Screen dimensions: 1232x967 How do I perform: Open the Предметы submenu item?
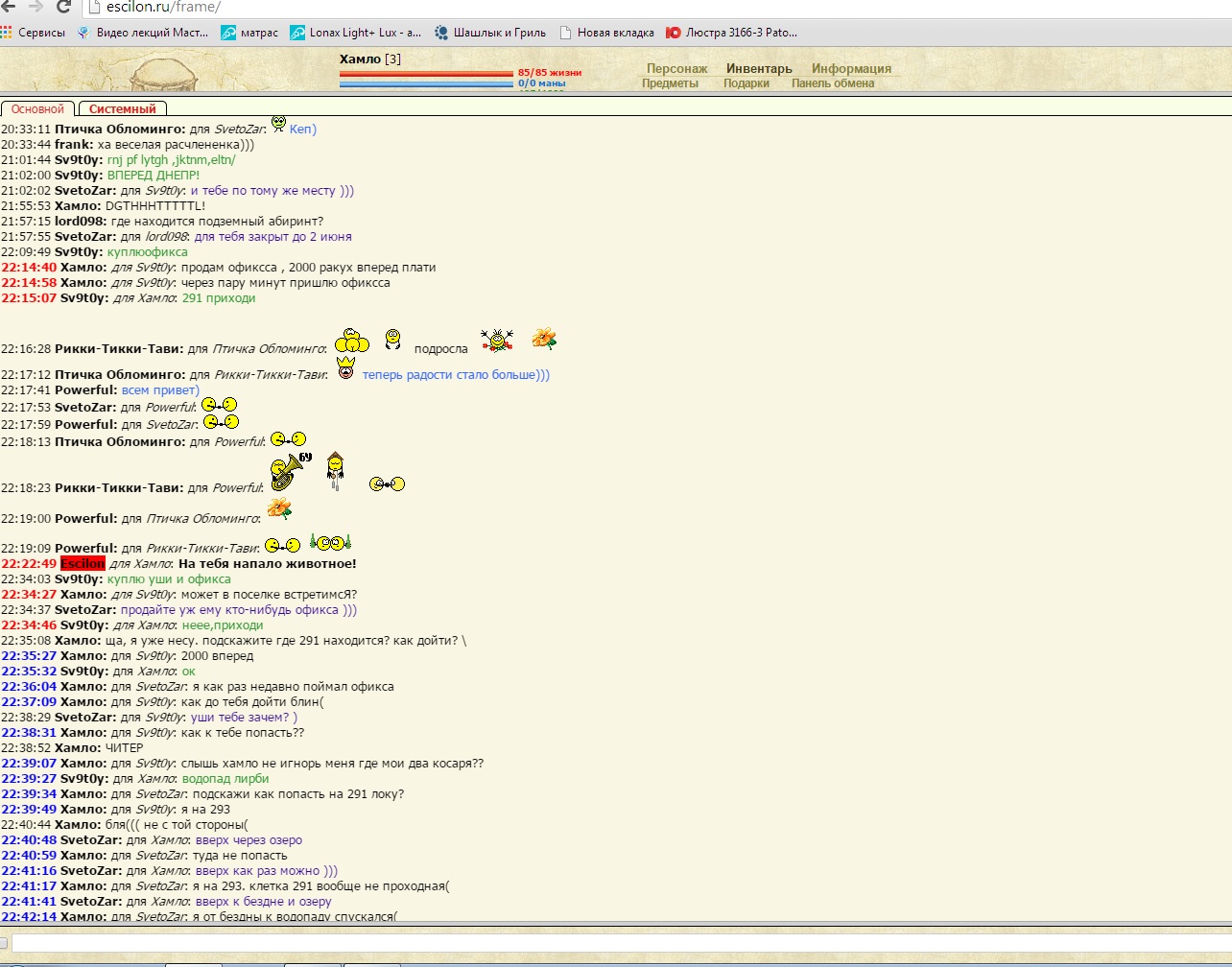point(670,83)
